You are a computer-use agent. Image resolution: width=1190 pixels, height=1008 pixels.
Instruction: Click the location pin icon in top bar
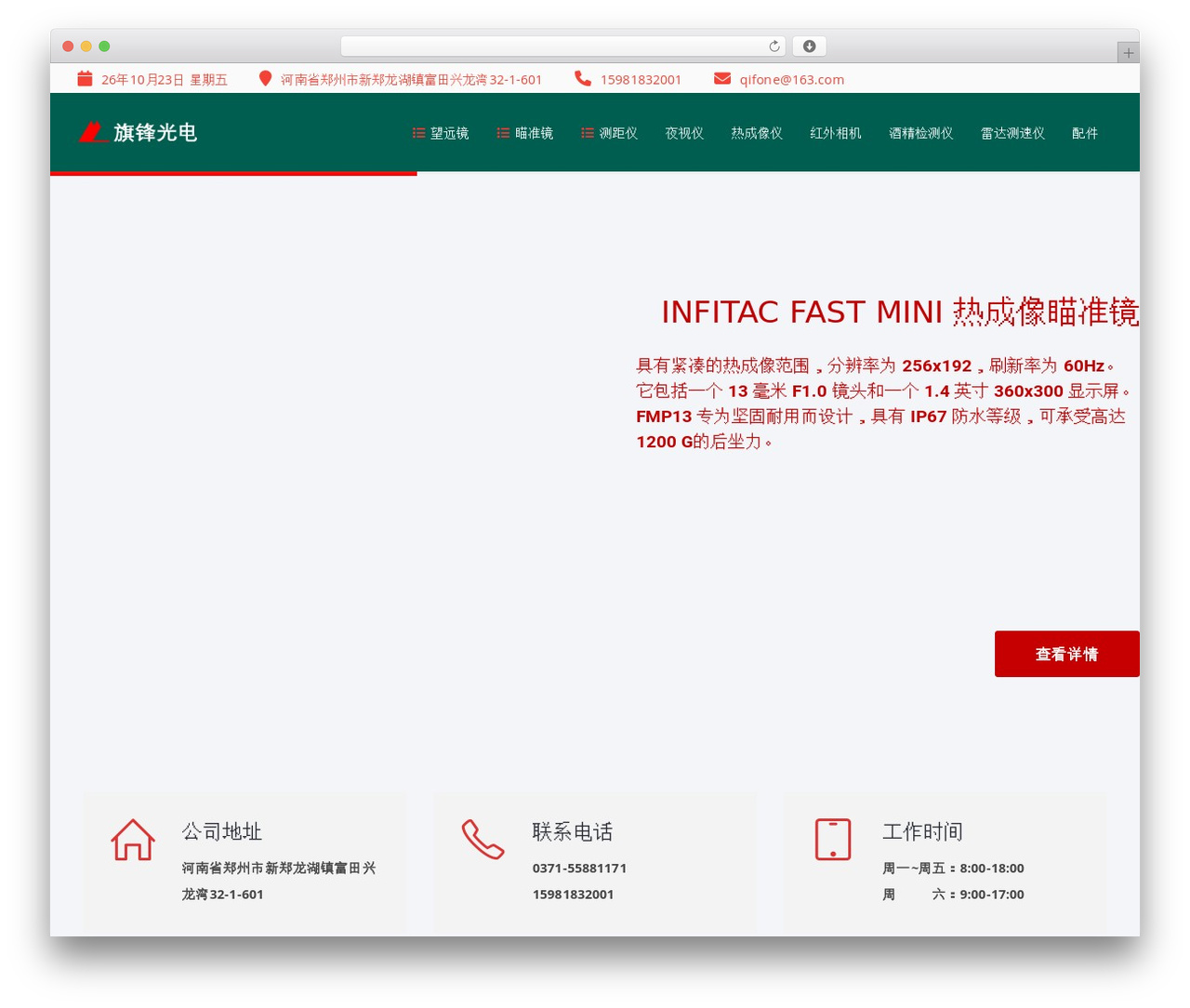click(265, 79)
